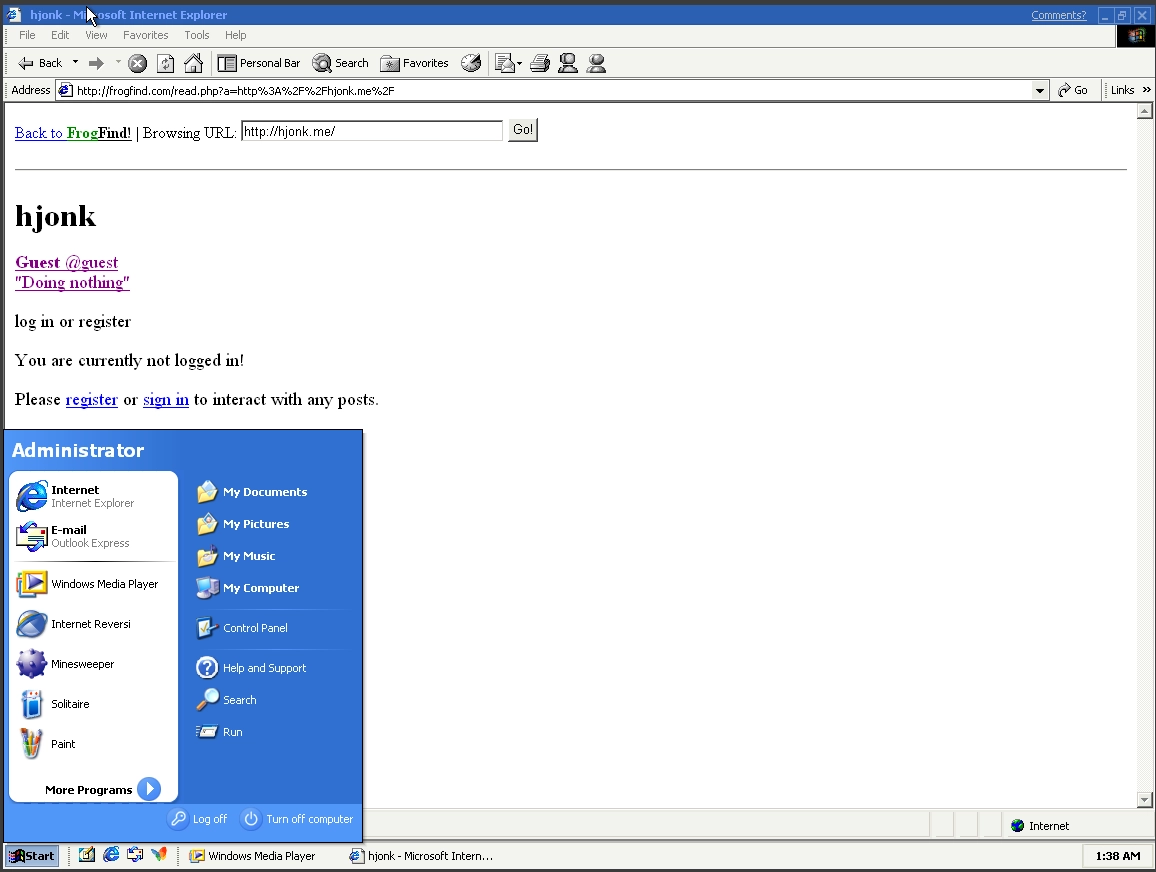Open the Personal Bar
Viewport: 1156px width, 872px height.
(259, 63)
